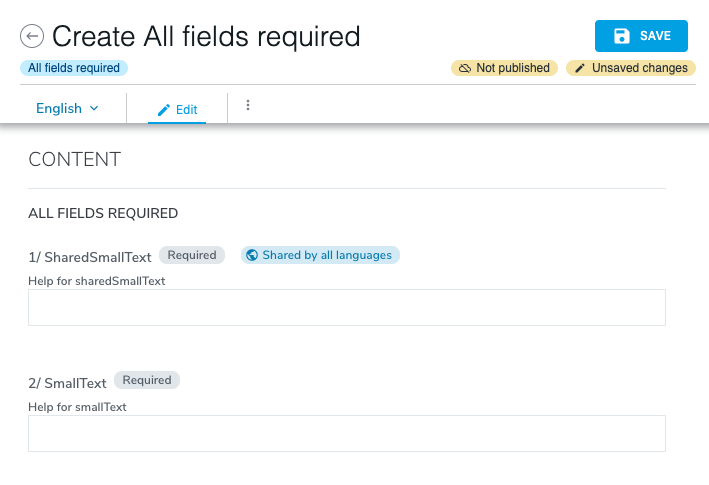The width and height of the screenshot is (709, 485).
Task: Focus the SharedSmallText input field
Action: pos(347,307)
